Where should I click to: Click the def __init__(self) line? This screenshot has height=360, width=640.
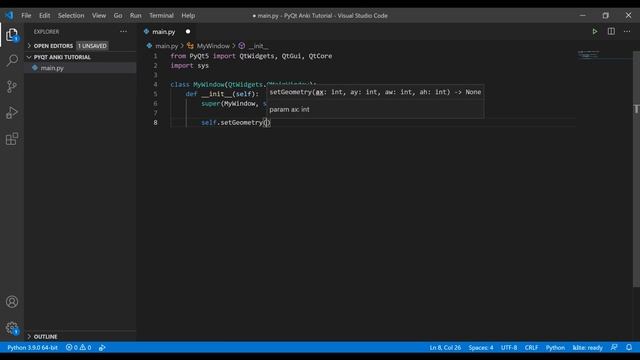tap(222, 94)
